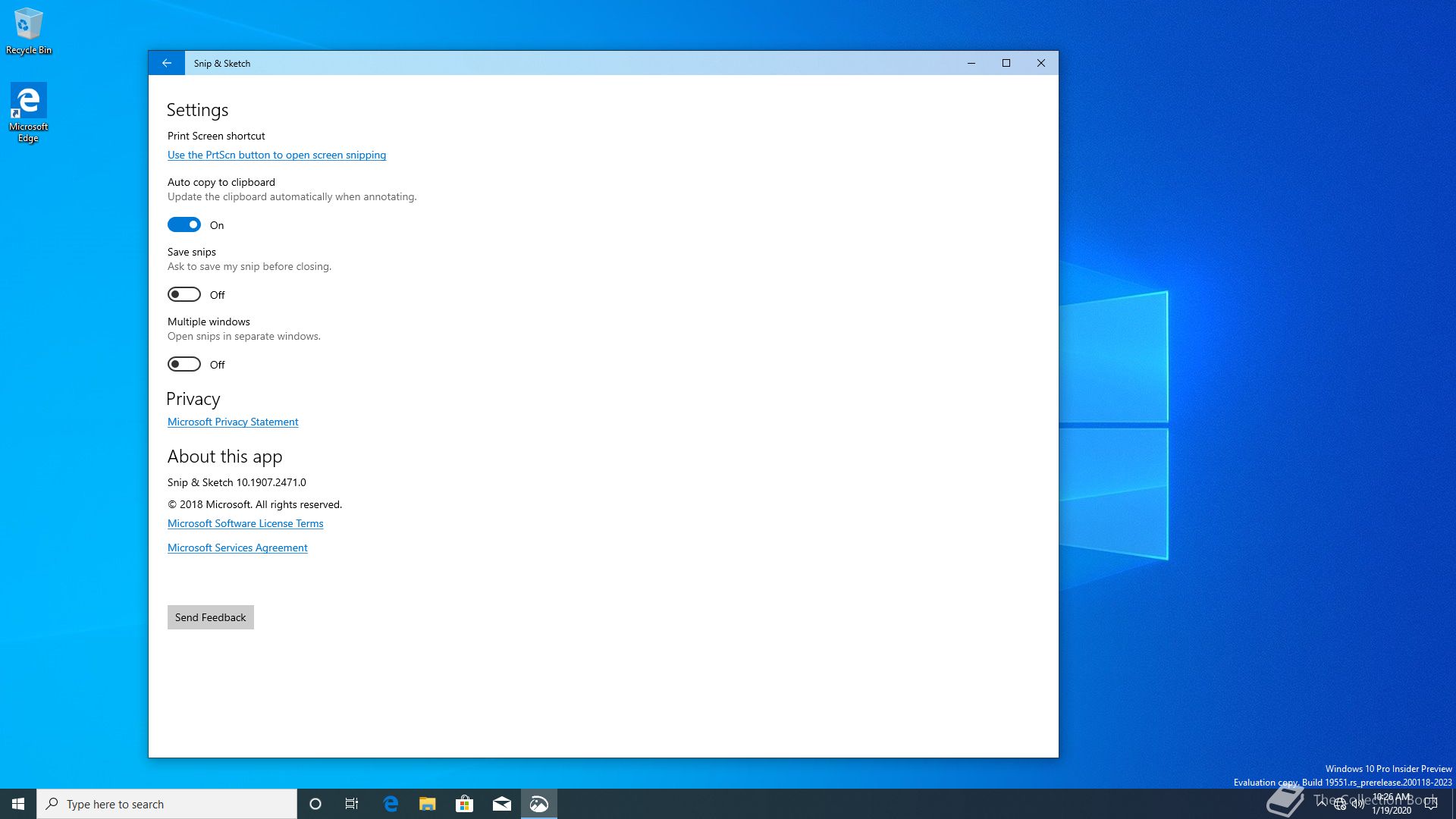Launch Edge from the taskbar
The width and height of the screenshot is (1456, 819).
click(x=391, y=804)
